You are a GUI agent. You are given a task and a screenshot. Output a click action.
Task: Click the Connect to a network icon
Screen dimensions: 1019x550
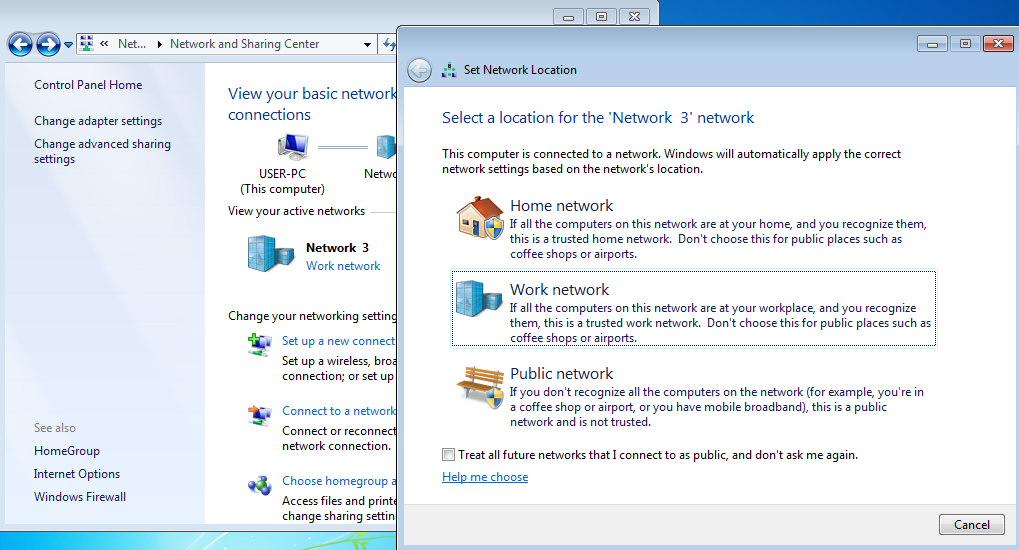tap(259, 414)
